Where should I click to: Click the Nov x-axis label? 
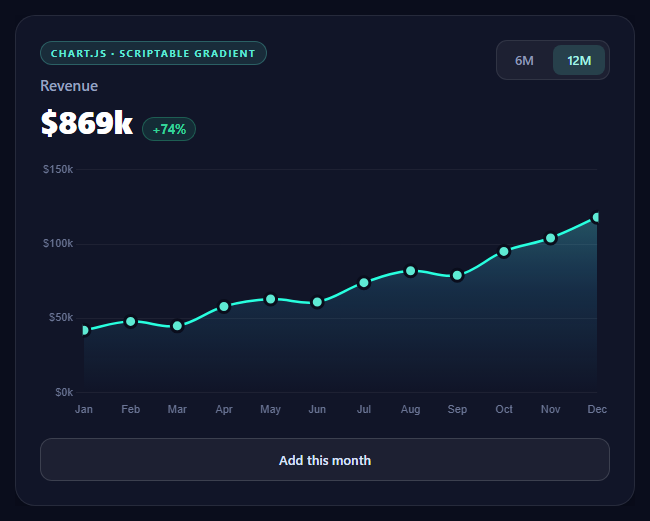pyautogui.click(x=551, y=409)
